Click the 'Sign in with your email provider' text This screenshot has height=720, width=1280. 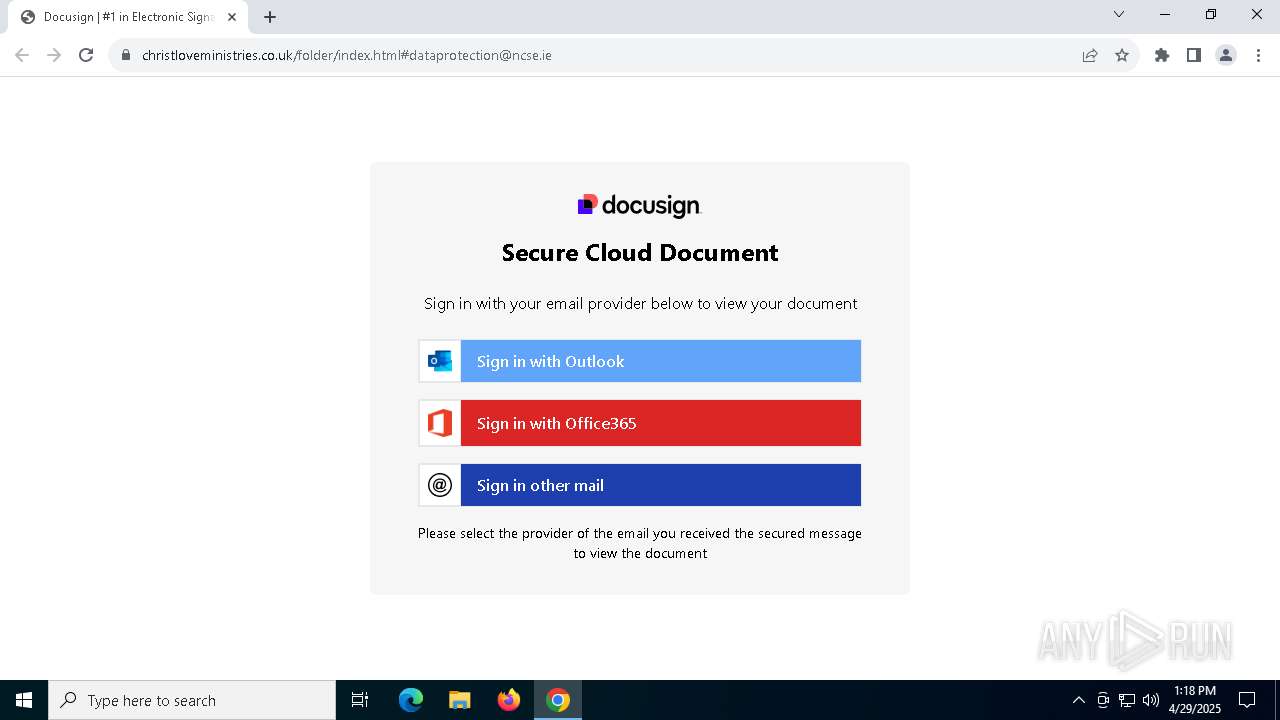click(640, 303)
